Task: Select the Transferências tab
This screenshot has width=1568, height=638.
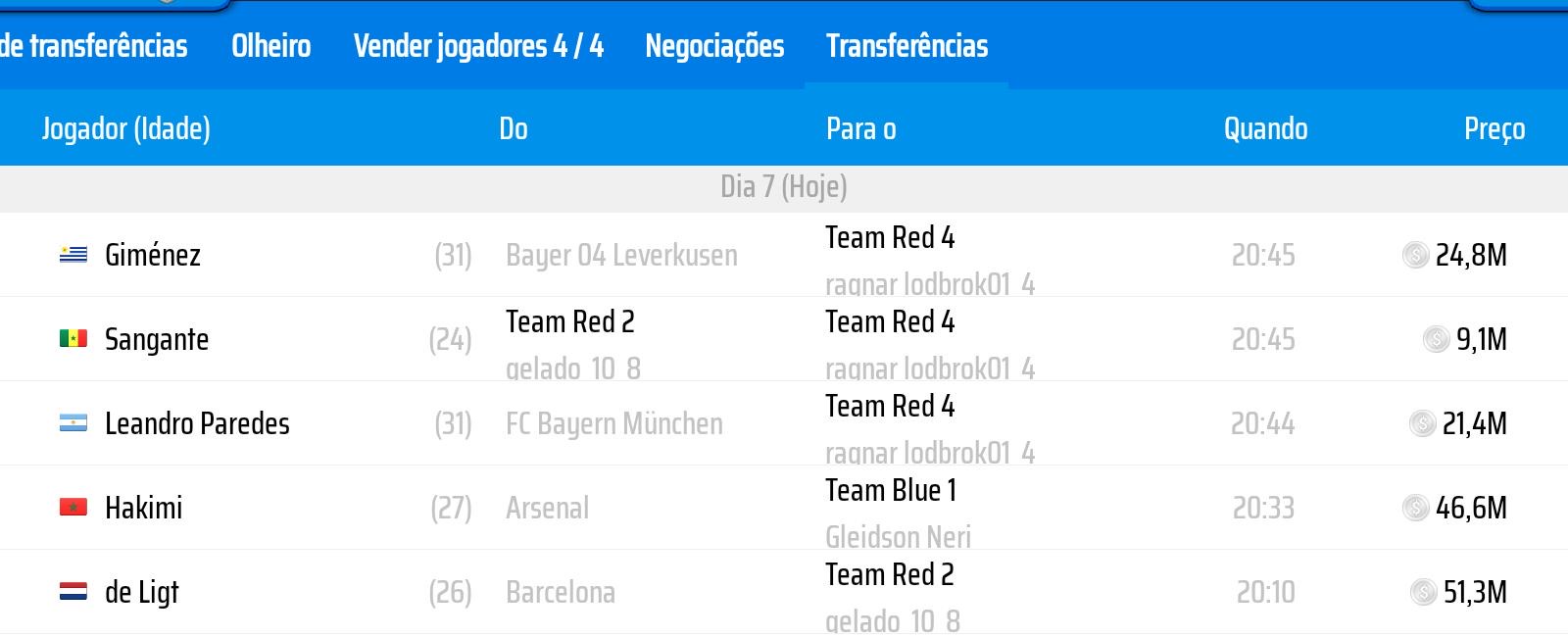Action: (x=906, y=46)
